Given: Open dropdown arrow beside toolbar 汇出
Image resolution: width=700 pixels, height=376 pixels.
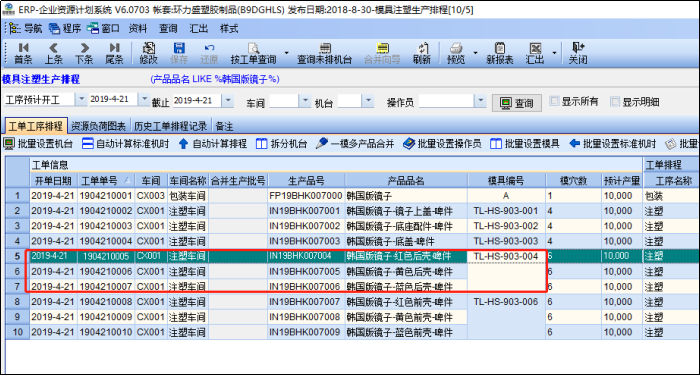Looking at the screenshot, I should (554, 53).
